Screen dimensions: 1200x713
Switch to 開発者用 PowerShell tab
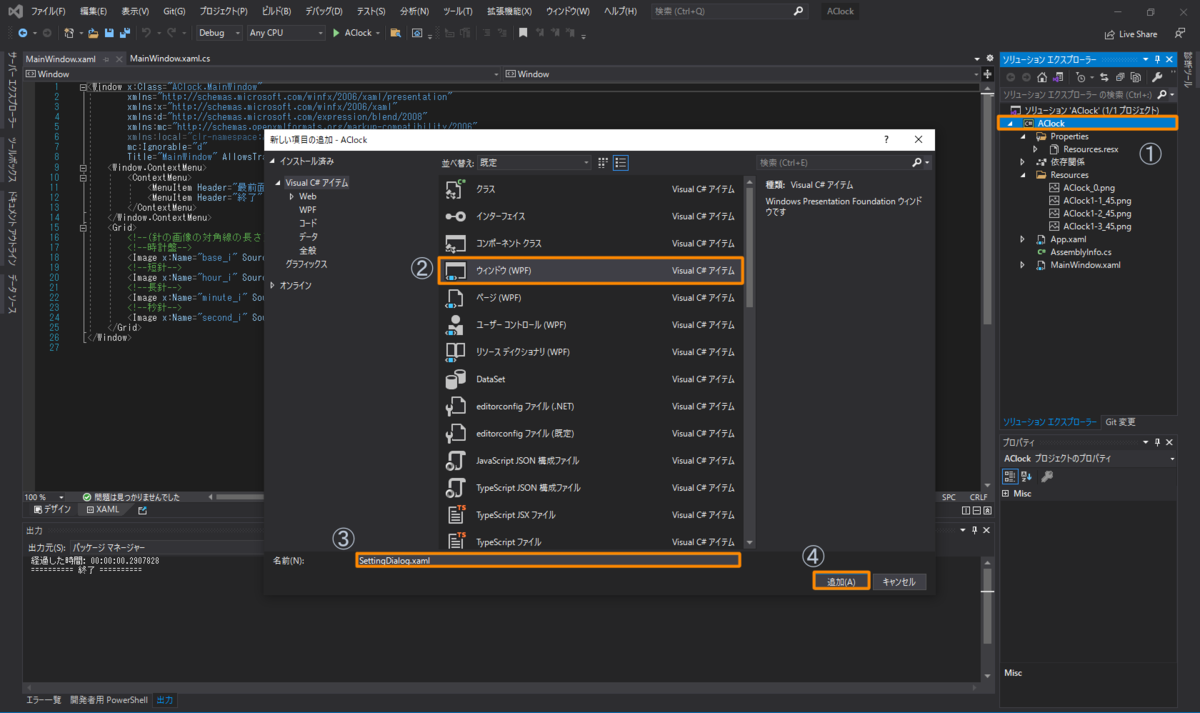click(108, 700)
